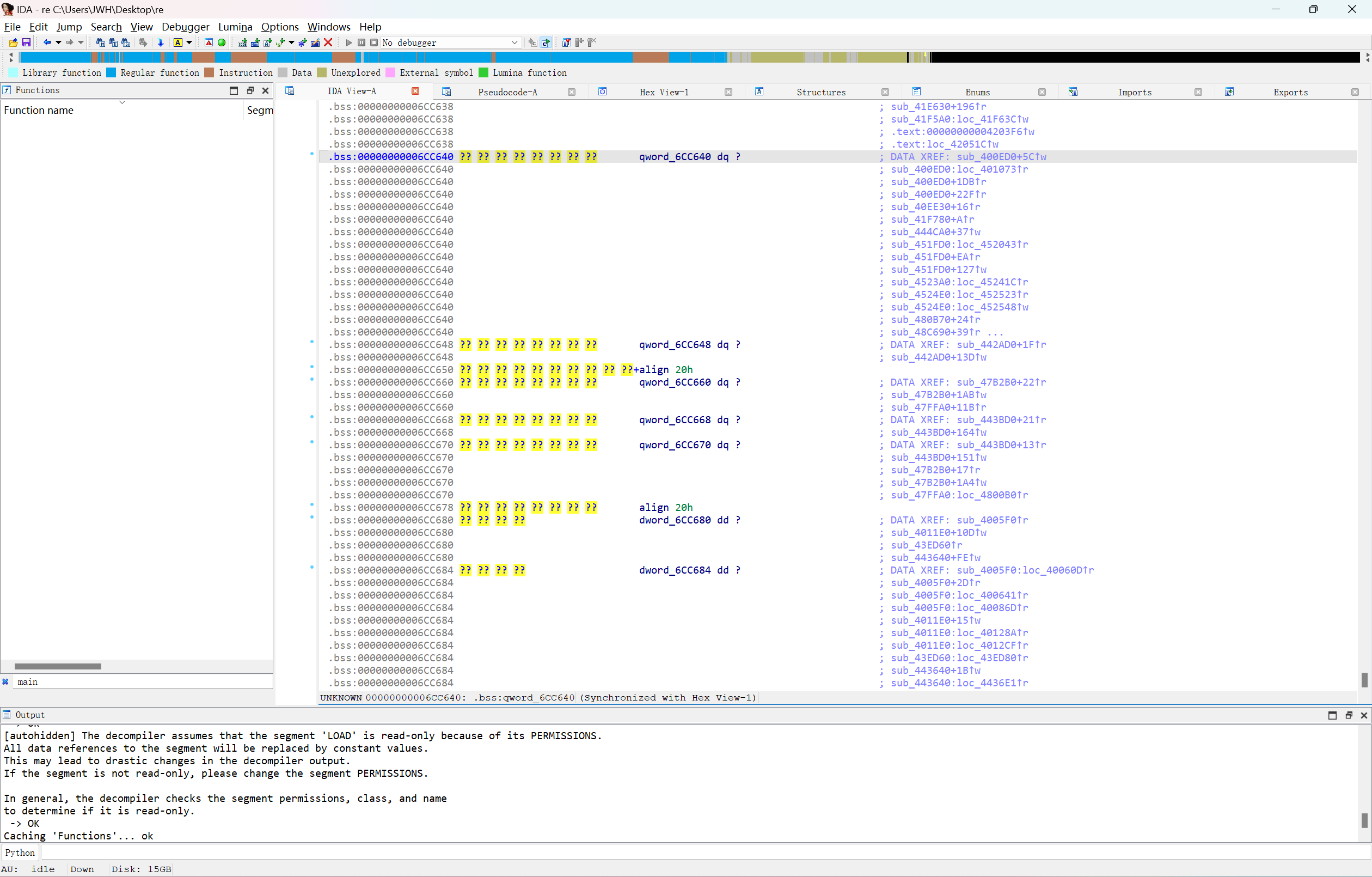This screenshot has width=1372, height=877.
Task: Jump back with the blue left arrow
Action: [x=47, y=43]
